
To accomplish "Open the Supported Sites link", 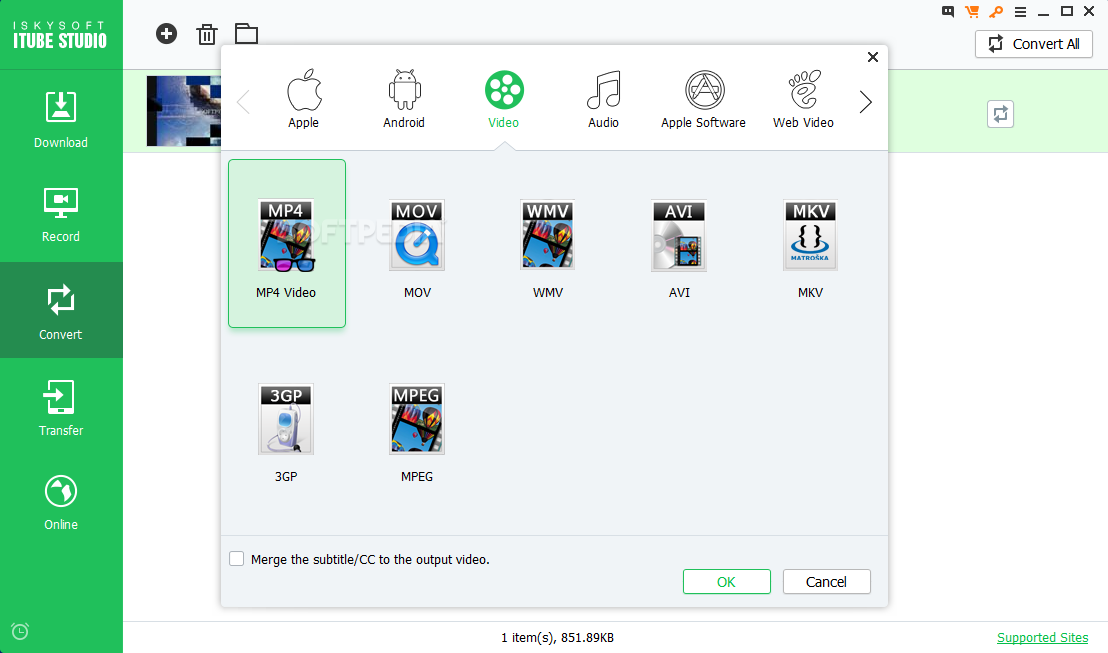I will pyautogui.click(x=1042, y=637).
